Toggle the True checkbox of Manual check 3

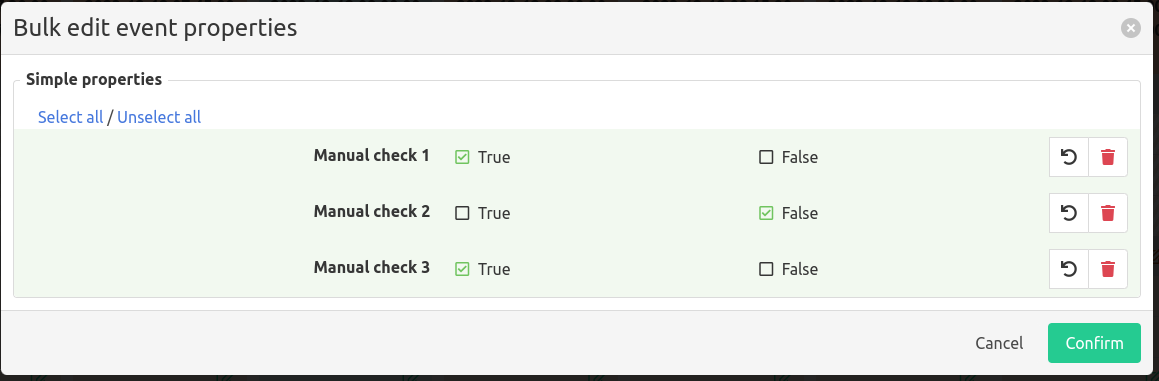pos(462,269)
